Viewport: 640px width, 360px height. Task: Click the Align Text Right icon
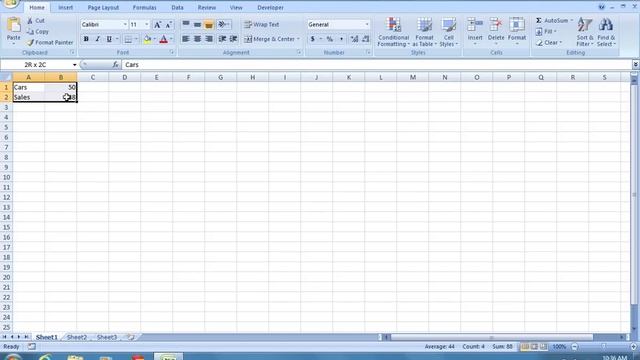(209, 39)
